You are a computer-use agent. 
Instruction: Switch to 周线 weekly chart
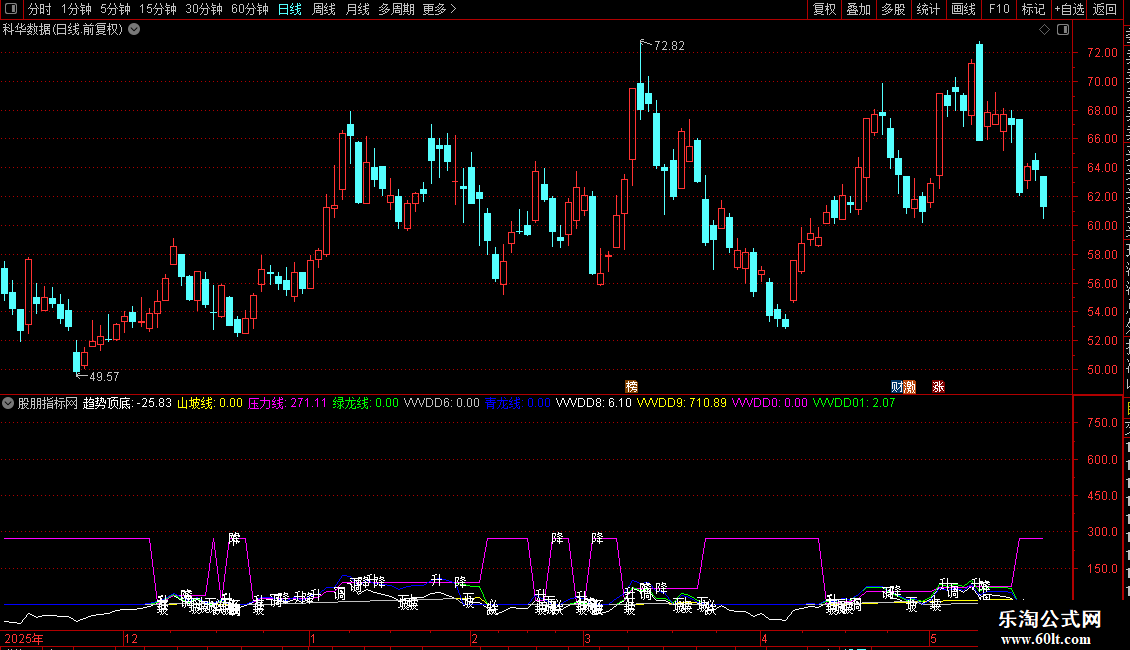pyautogui.click(x=324, y=9)
